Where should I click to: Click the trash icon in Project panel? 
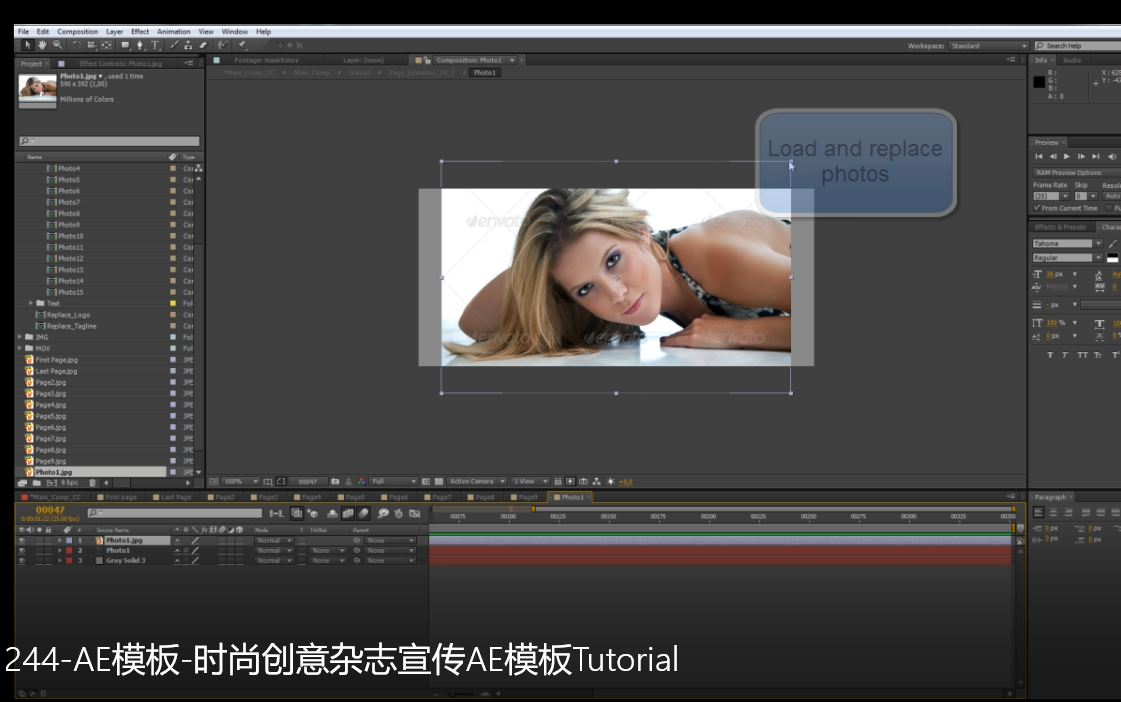click(92, 483)
